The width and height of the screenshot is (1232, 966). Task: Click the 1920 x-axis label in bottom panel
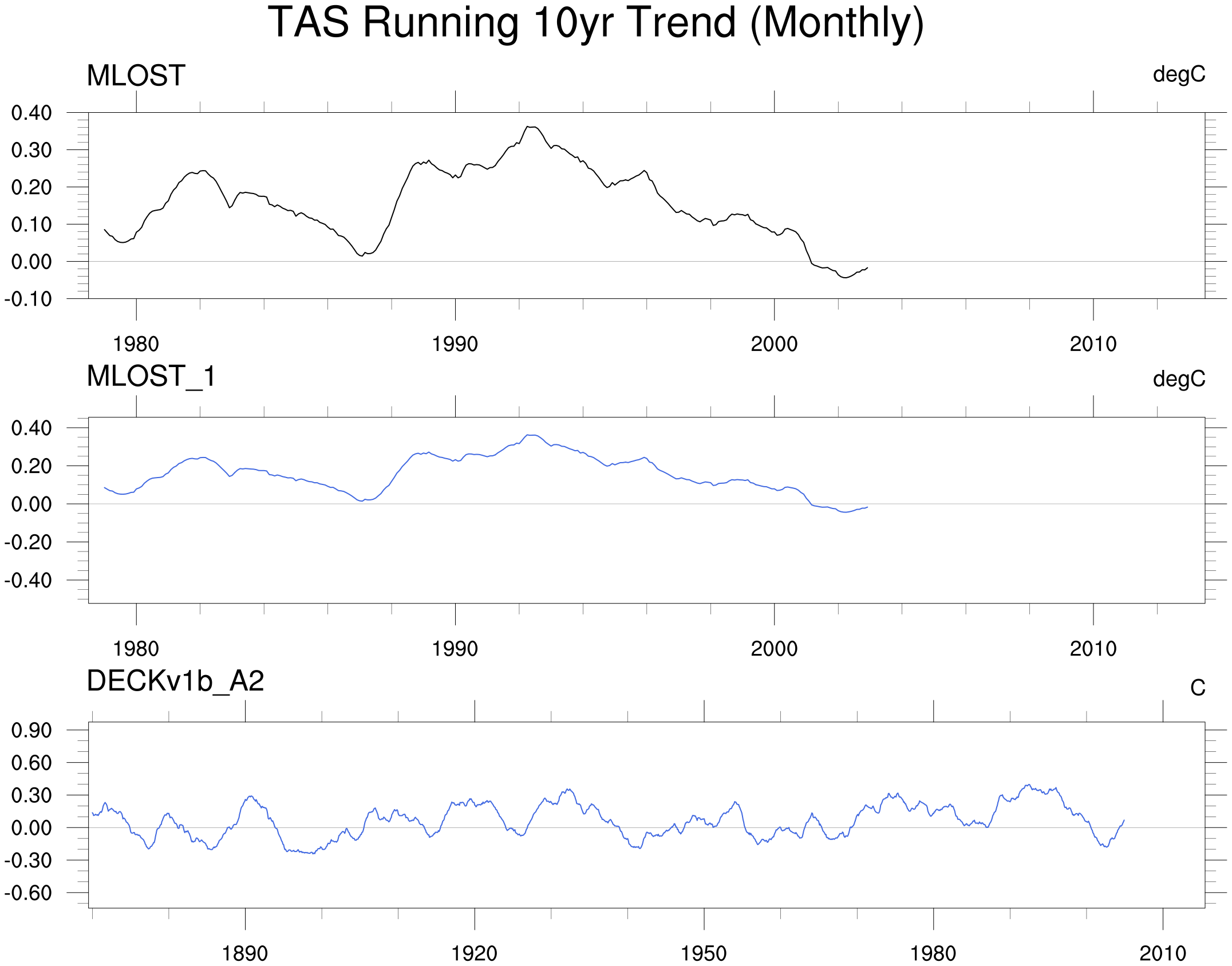474,953
